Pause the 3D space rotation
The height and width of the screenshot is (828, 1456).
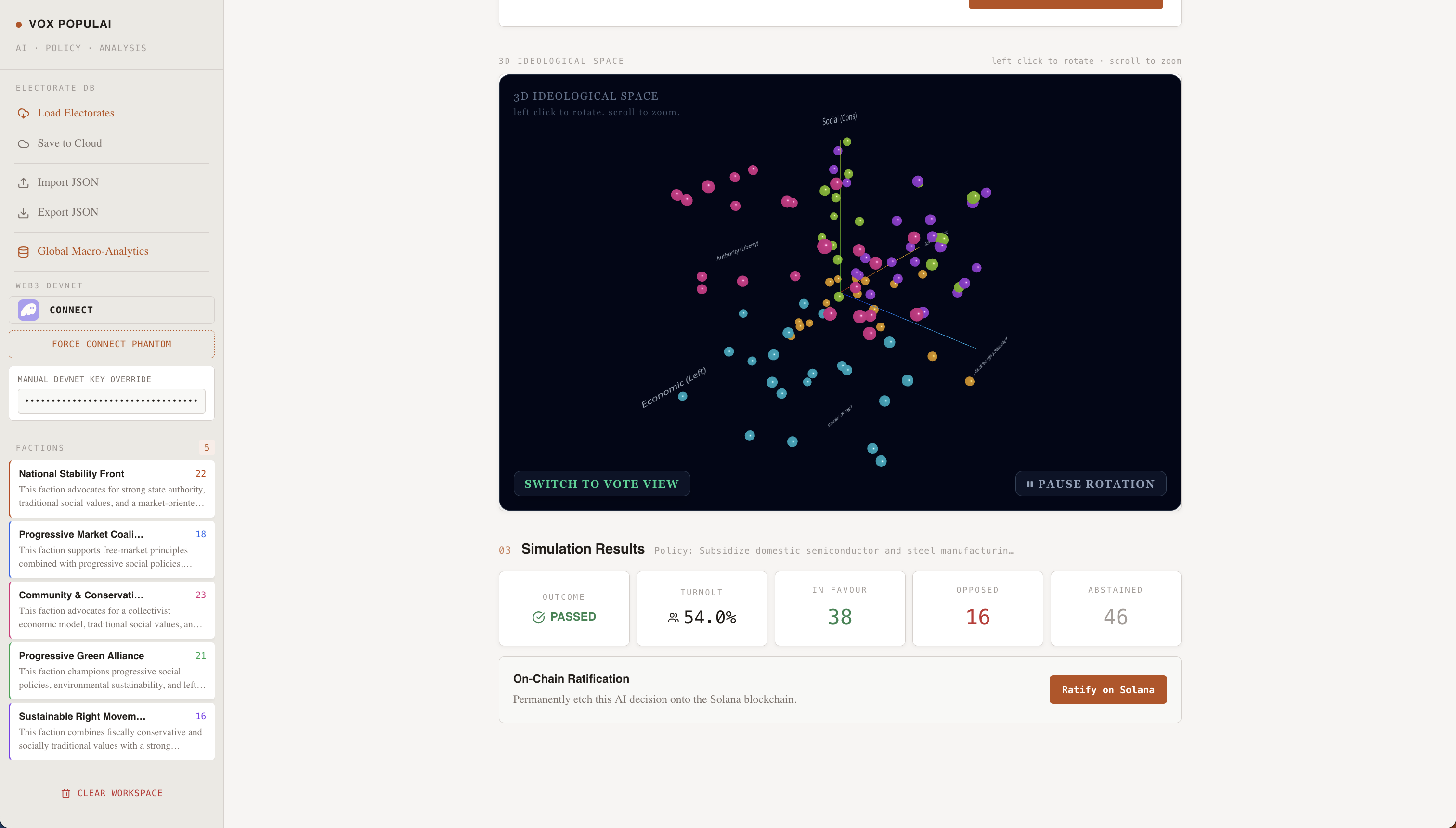click(1090, 484)
